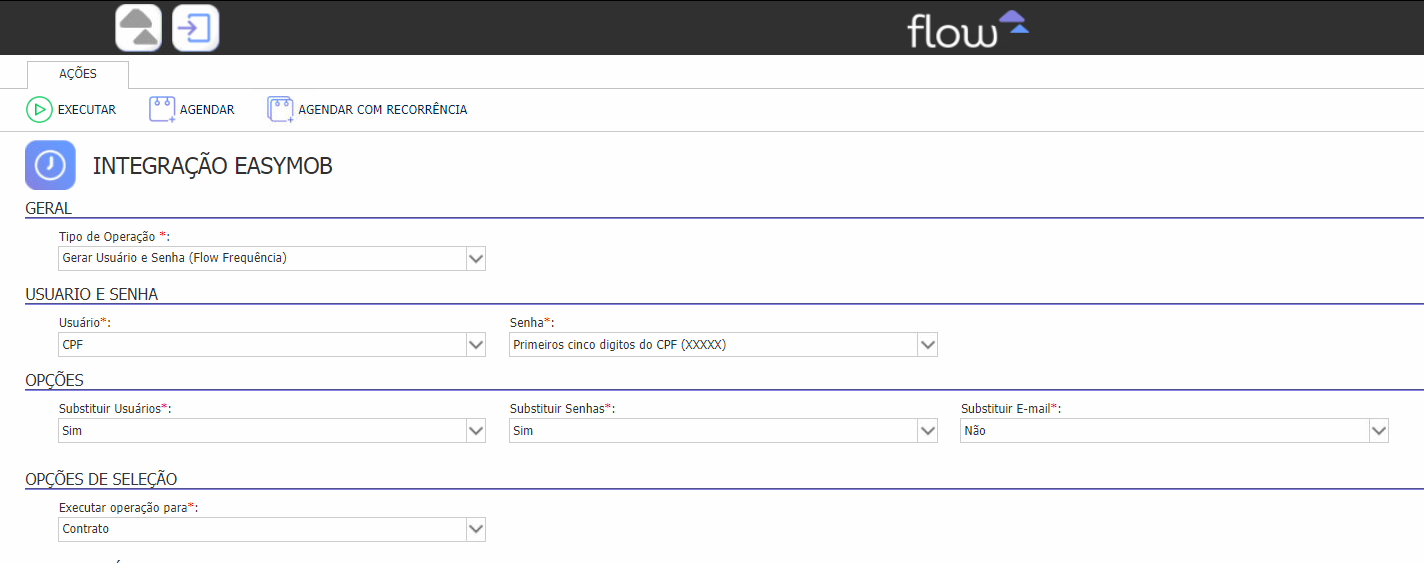
Task: Open the Usuário CPF dropdown
Action: click(x=272, y=345)
